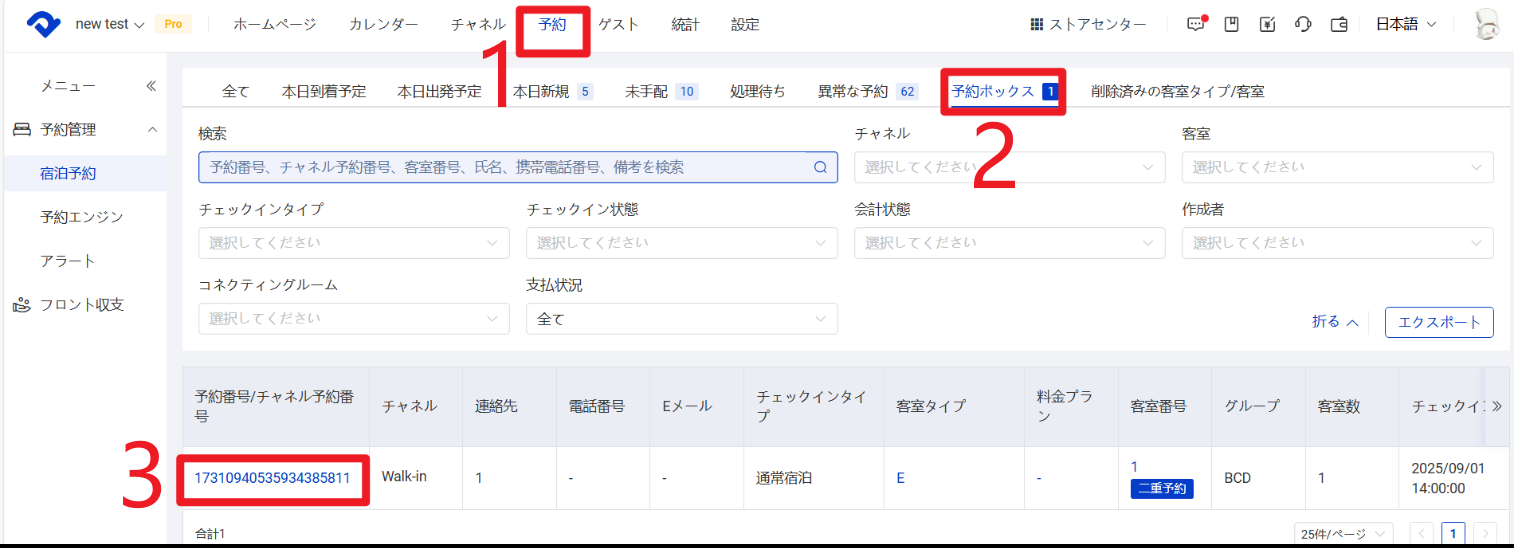Collapse the sidebar with the double-chevron icon
This screenshot has height=548, width=1514.
(151, 86)
